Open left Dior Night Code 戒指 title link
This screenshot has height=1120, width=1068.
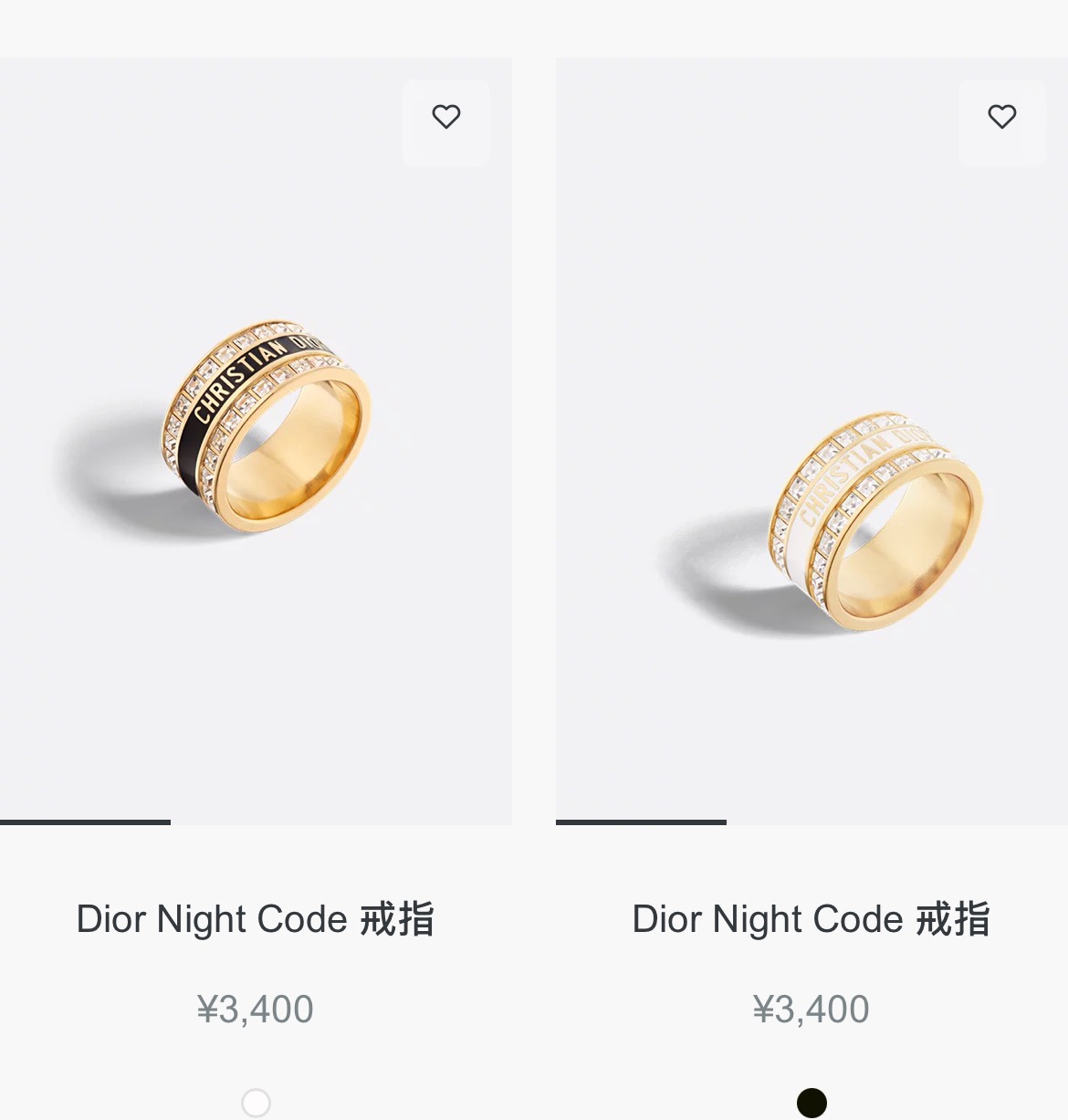pos(256,919)
